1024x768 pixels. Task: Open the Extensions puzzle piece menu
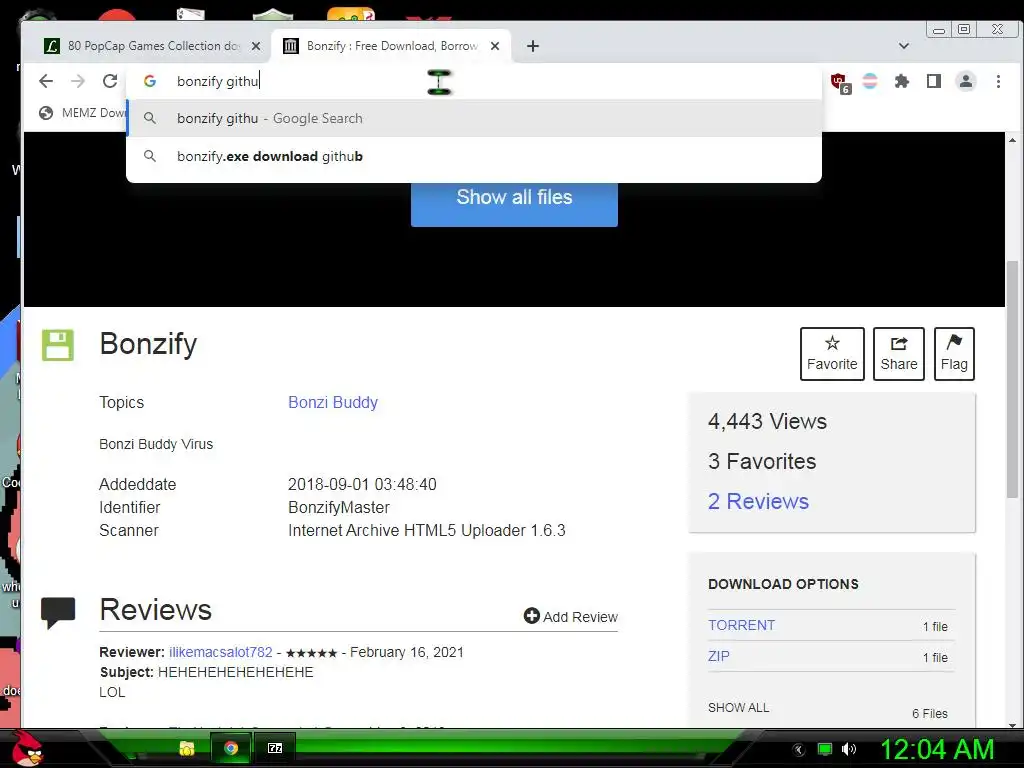pos(902,81)
